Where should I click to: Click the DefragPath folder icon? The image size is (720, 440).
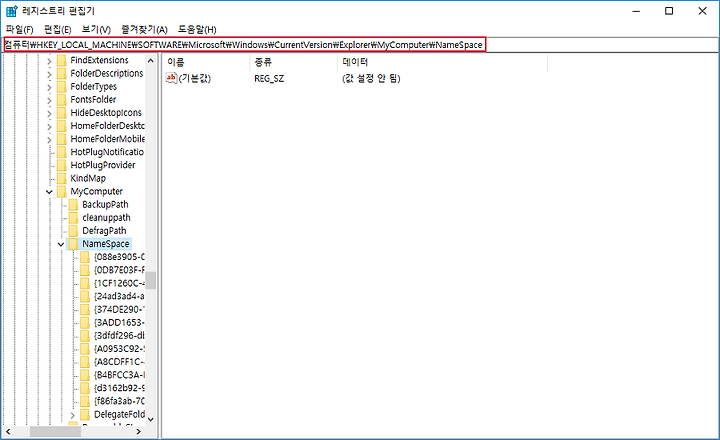[73, 231]
